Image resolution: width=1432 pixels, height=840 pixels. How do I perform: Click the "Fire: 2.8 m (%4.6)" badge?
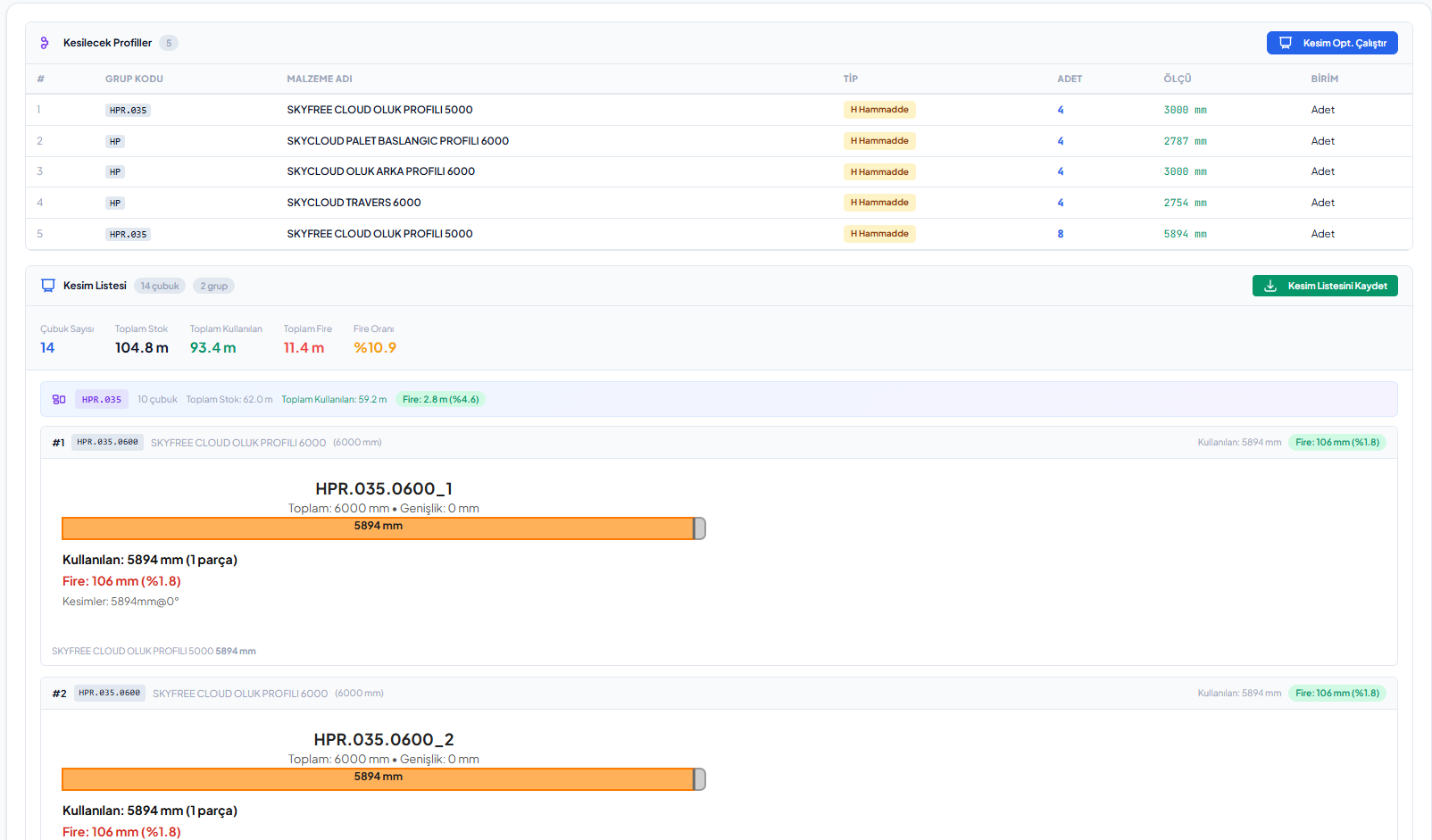(x=441, y=399)
